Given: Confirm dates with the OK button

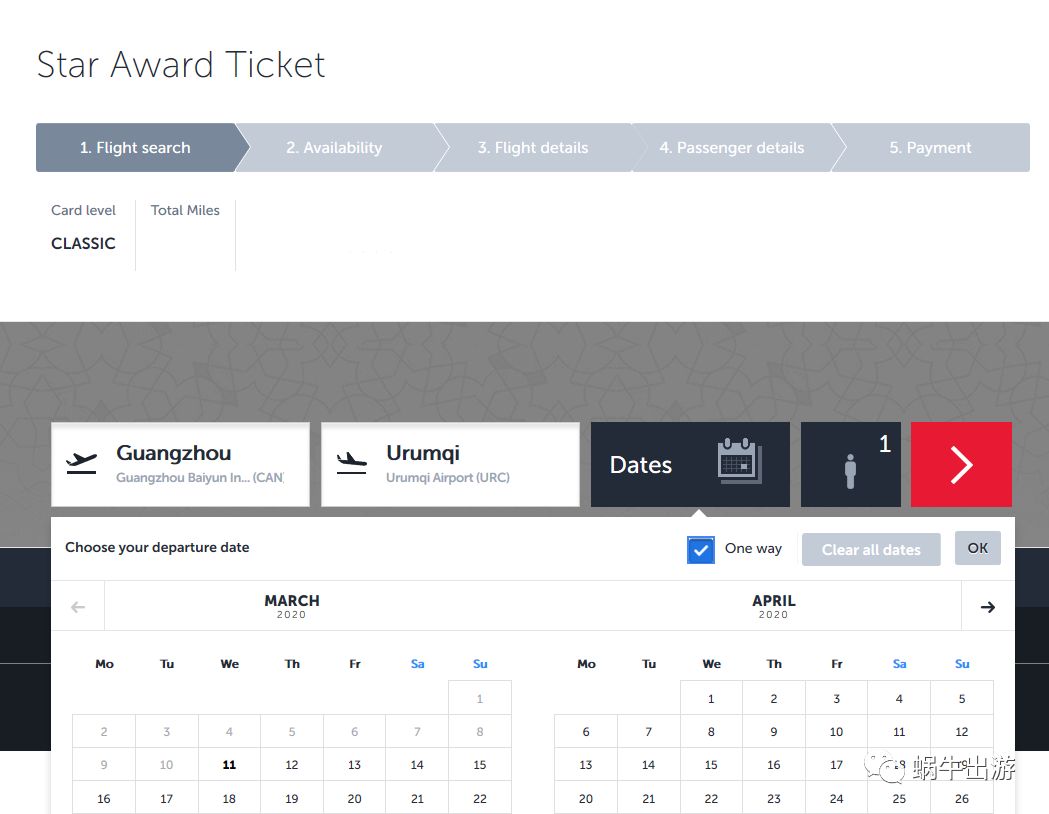Looking at the screenshot, I should 977,548.
